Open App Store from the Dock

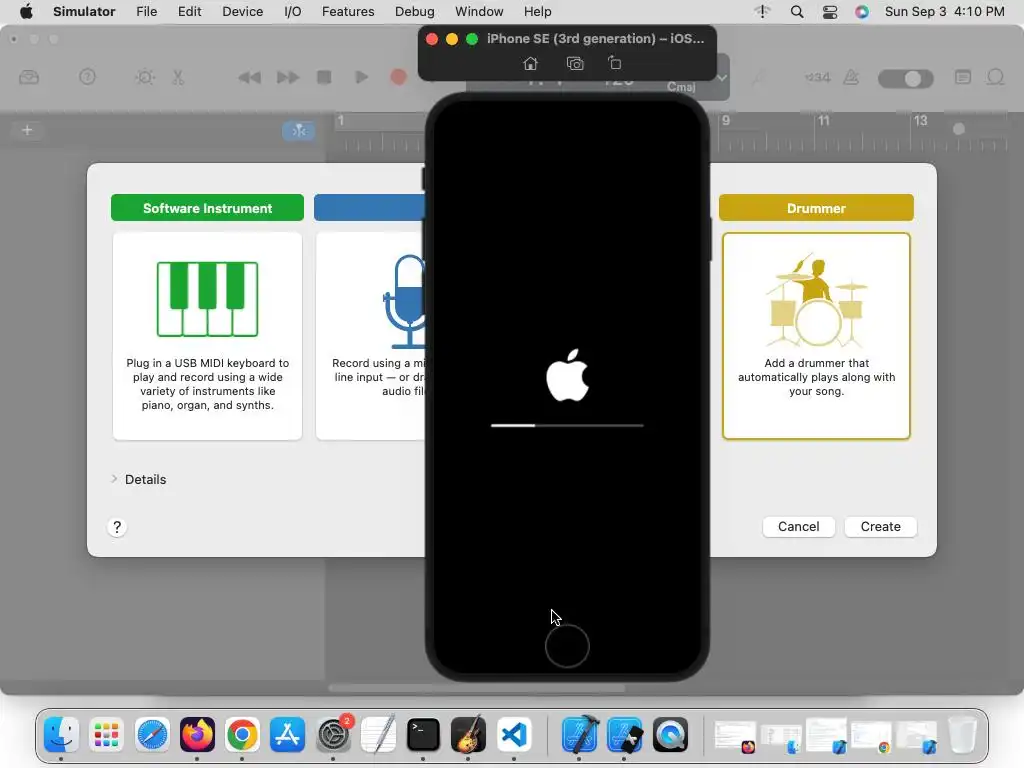(x=287, y=735)
